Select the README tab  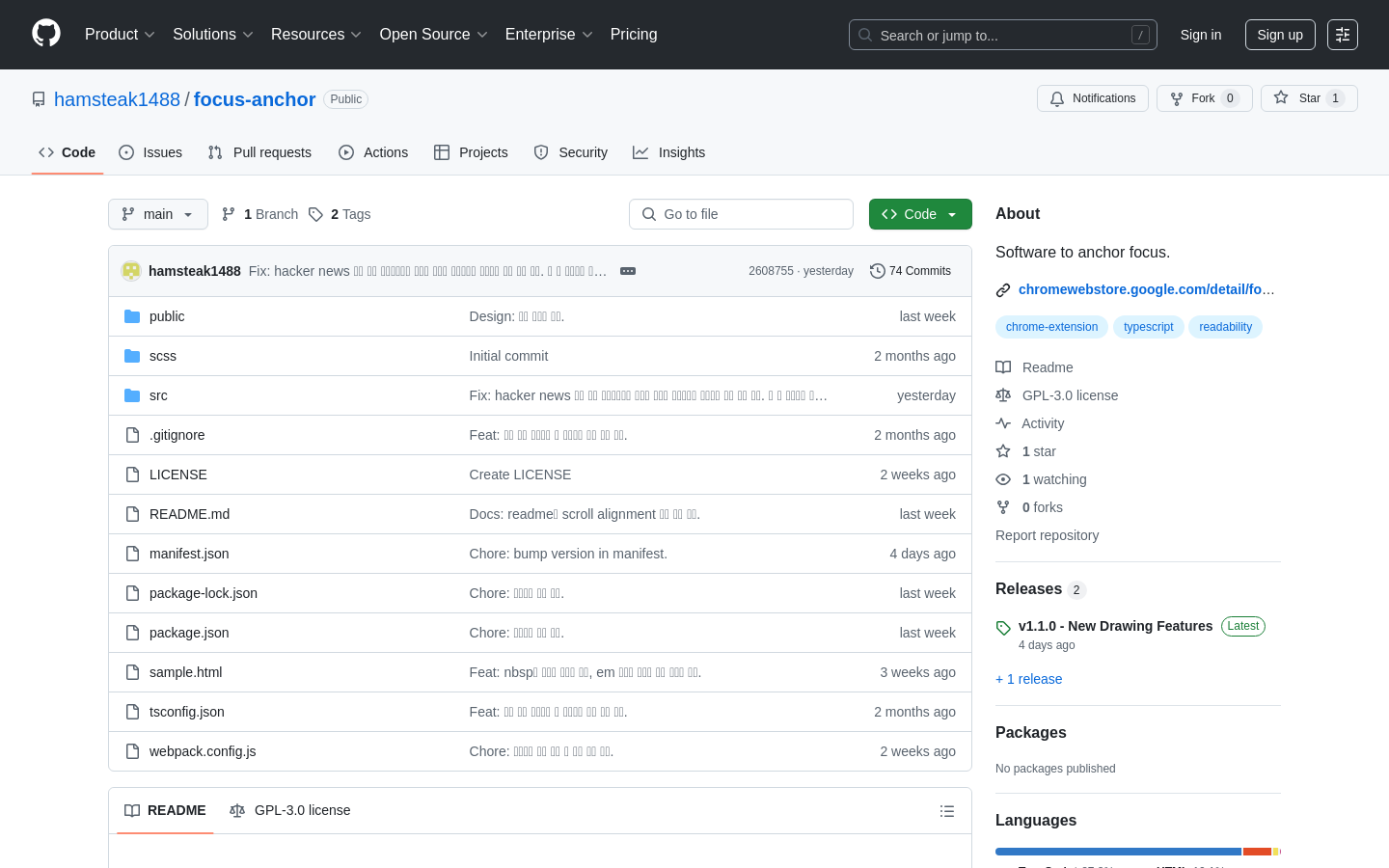(165, 811)
